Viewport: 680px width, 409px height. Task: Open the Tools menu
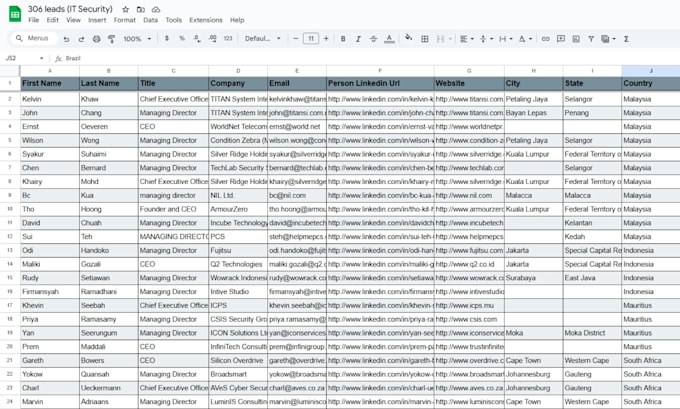(173, 20)
